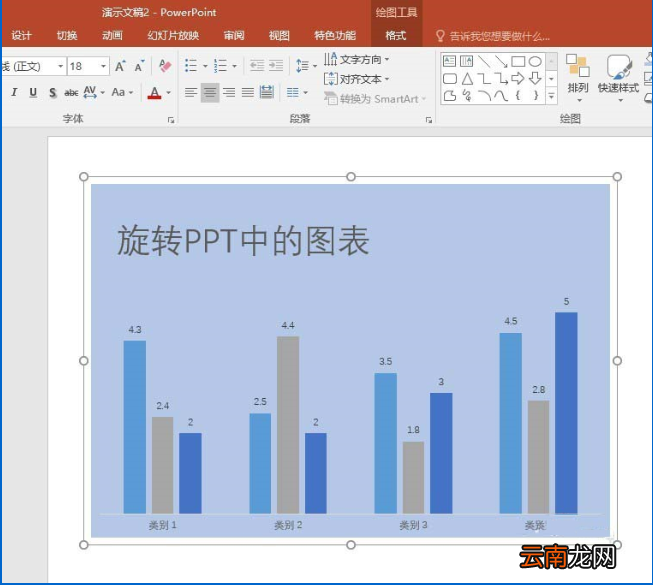Select the freeform shape tool
This screenshot has width=653, height=585.
[x=449, y=96]
